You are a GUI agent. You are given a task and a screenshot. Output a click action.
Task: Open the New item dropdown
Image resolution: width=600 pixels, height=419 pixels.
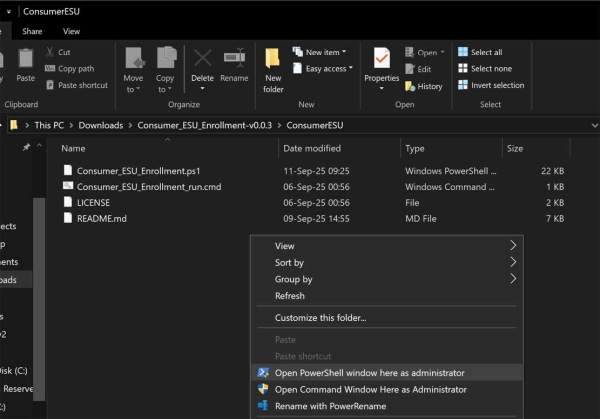320,52
